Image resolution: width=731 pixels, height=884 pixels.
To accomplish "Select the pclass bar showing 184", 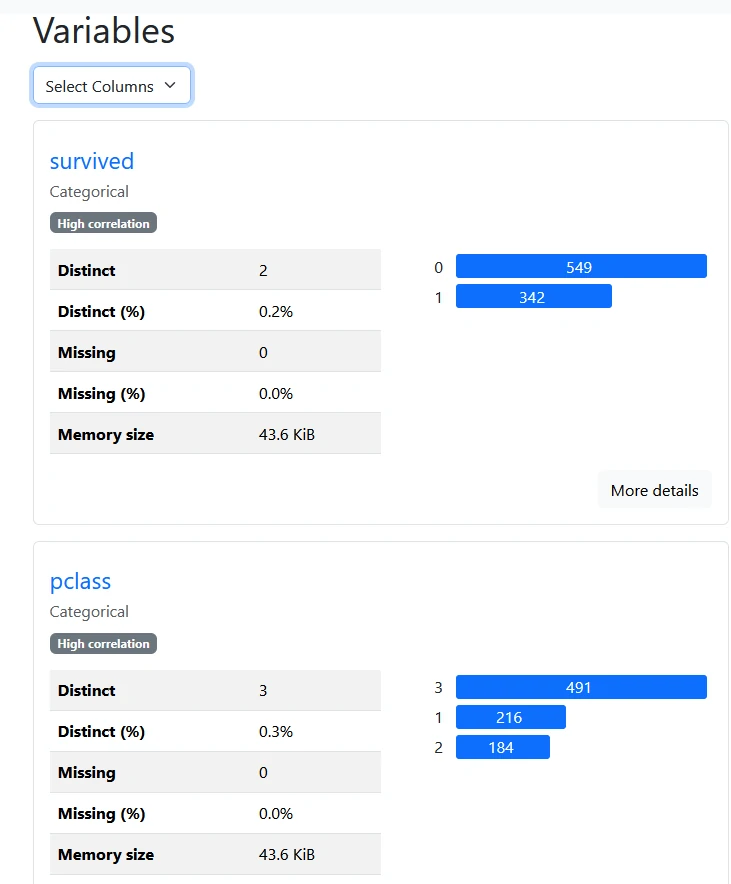I will click(503, 747).
